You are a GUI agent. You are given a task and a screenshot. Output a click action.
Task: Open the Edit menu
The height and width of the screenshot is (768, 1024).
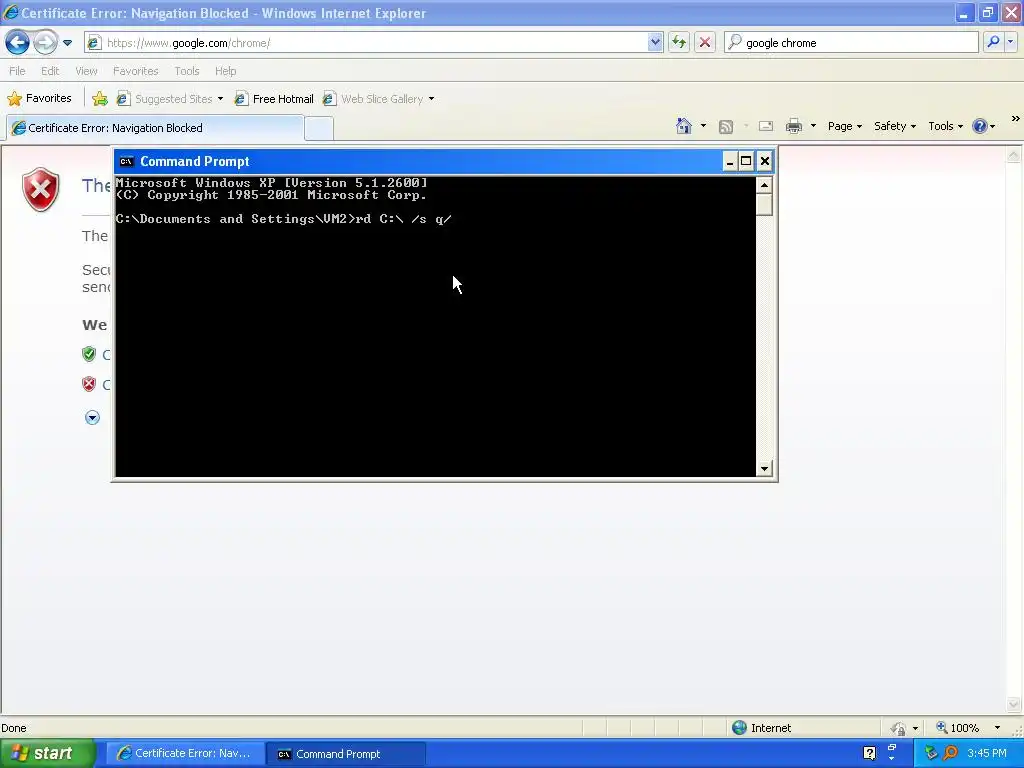pos(50,71)
